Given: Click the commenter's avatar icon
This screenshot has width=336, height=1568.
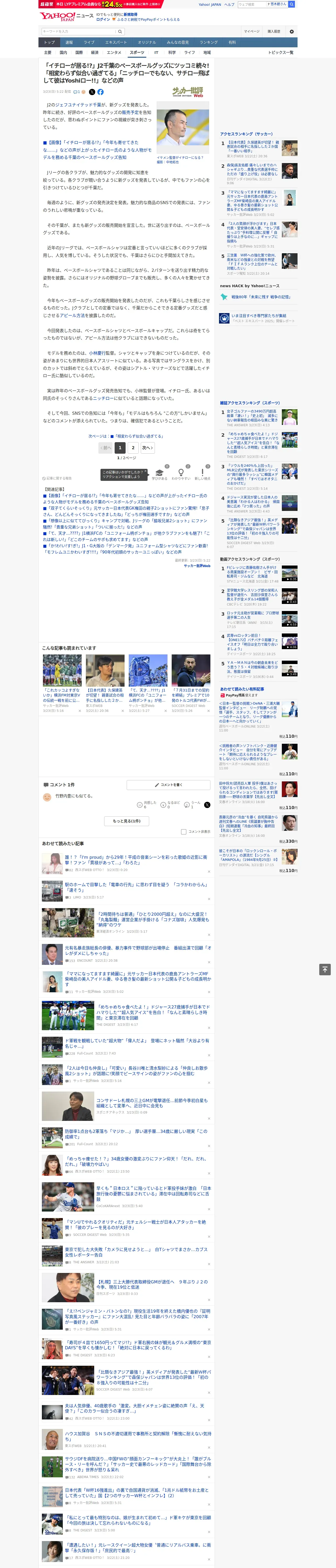Looking at the screenshot, I should point(47,797).
